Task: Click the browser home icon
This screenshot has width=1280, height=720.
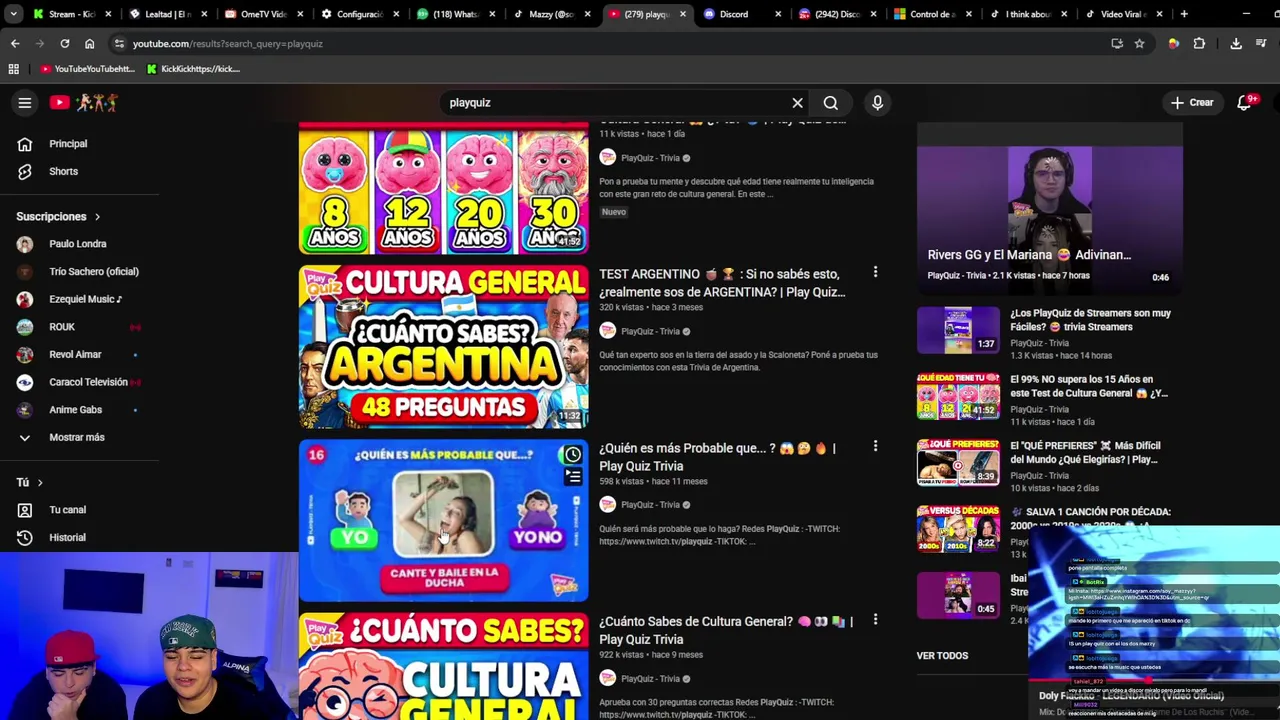Action: [x=90, y=44]
